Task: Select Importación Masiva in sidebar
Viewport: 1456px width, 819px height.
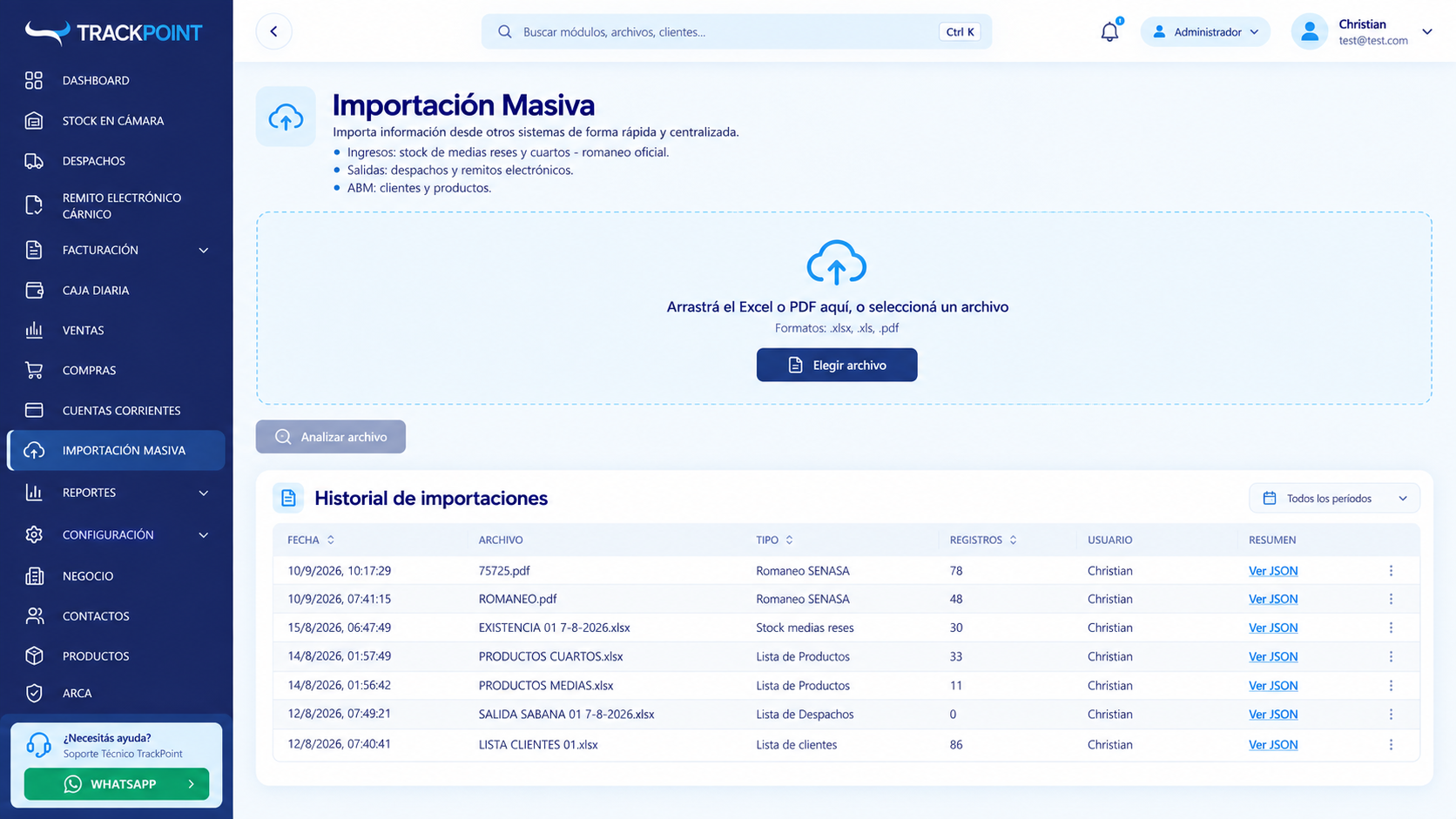Action: 116,450
